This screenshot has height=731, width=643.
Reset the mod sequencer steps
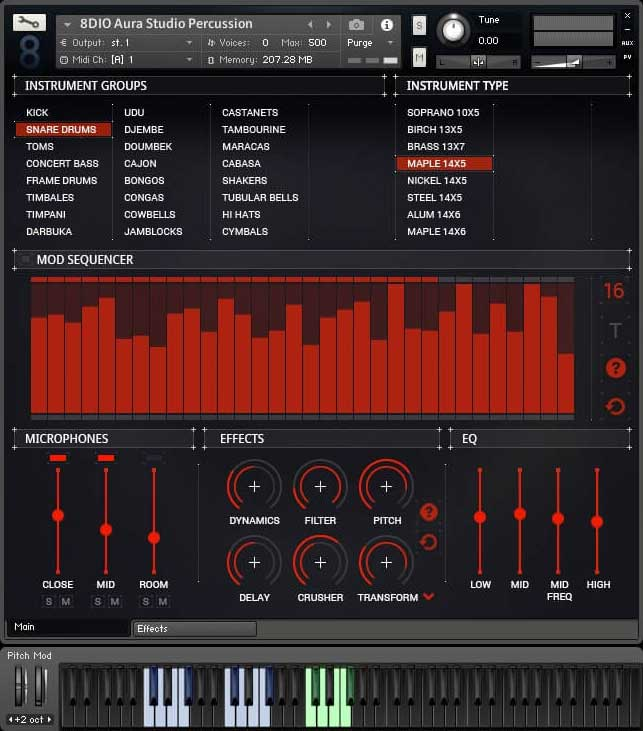coord(615,407)
